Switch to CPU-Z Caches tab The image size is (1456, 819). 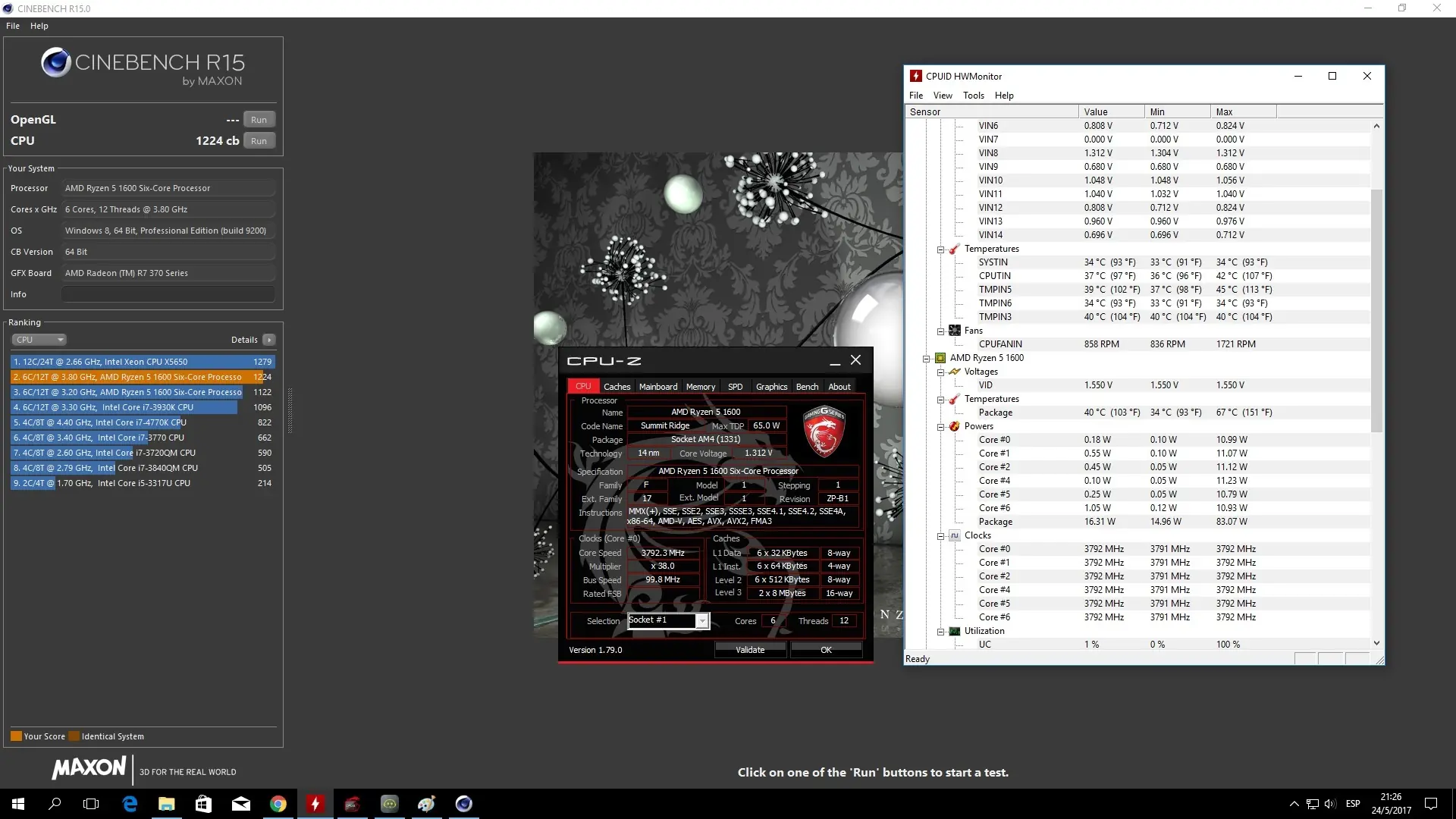tap(617, 387)
